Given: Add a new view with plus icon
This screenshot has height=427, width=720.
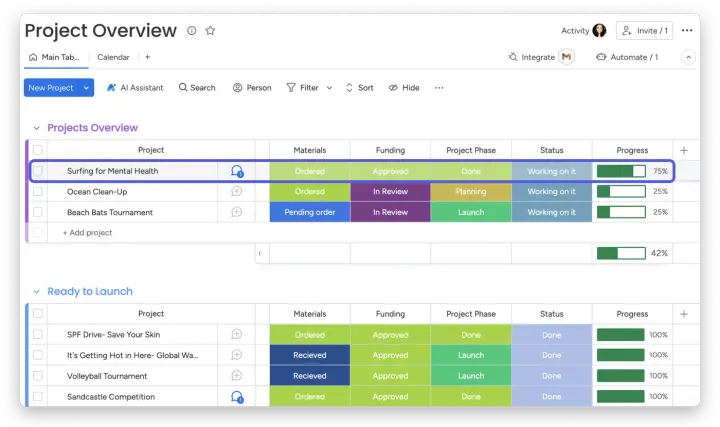Looking at the screenshot, I should click(147, 57).
